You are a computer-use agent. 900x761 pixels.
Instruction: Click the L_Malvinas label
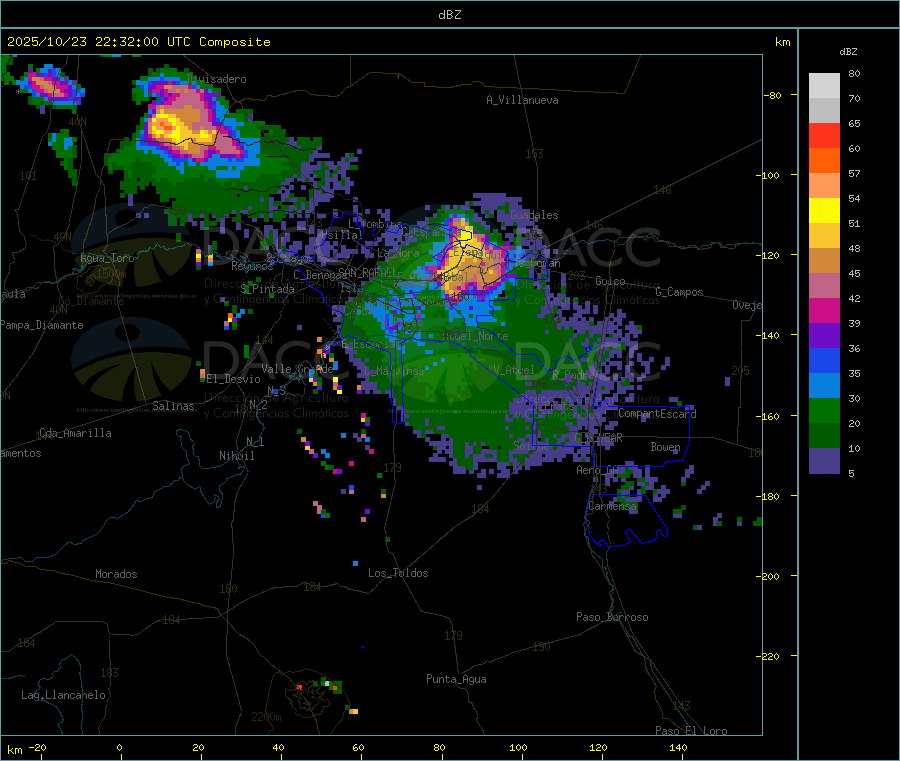(394, 371)
